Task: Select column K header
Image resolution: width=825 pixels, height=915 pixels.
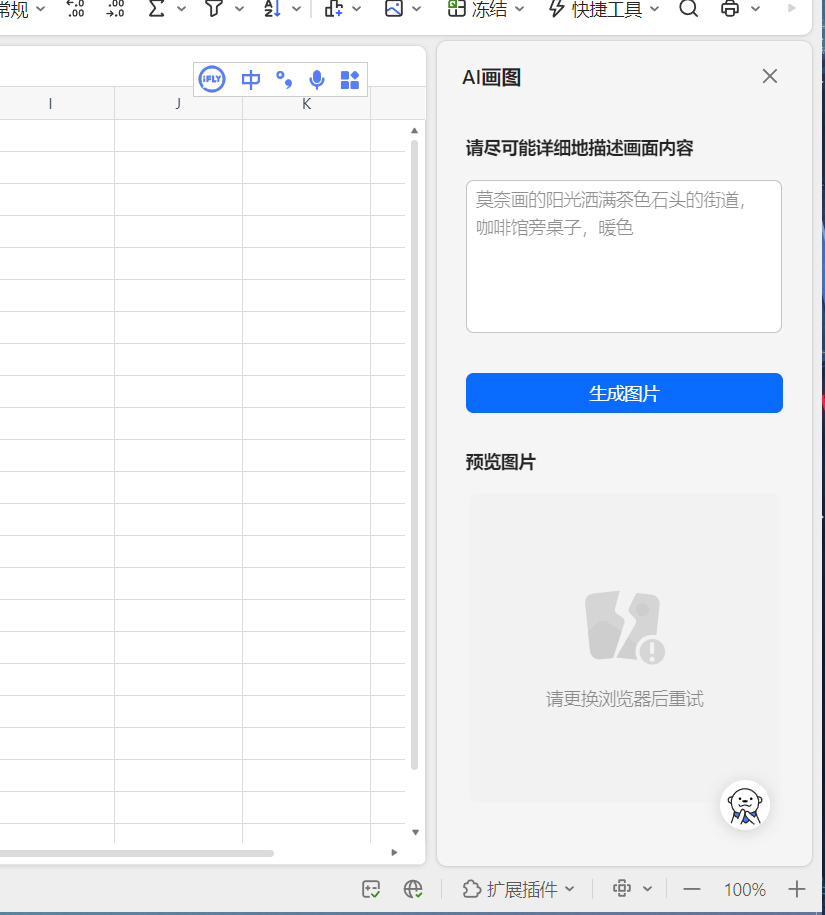Action: click(306, 104)
